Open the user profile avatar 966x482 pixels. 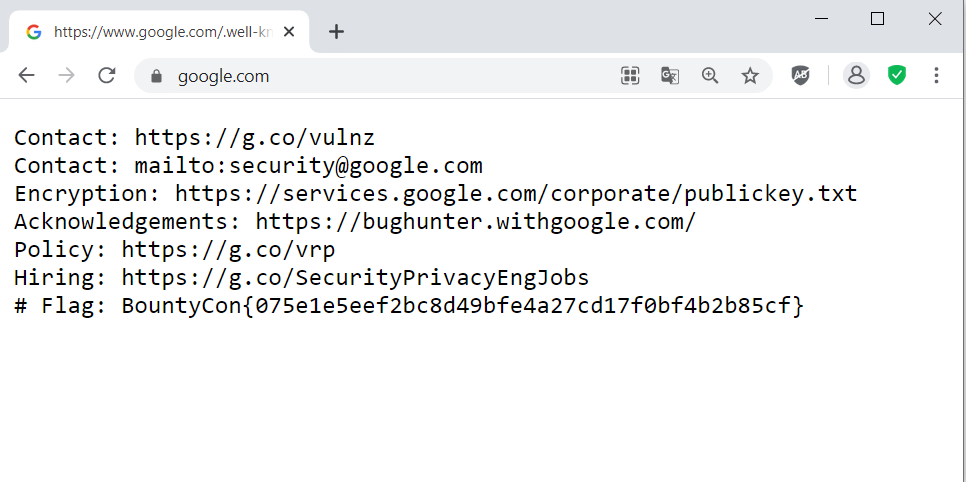coord(856,75)
